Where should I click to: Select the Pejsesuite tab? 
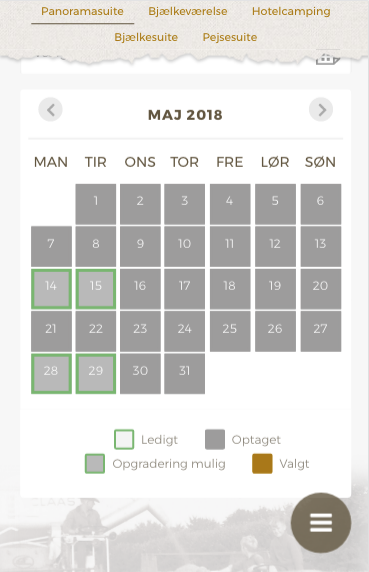230,37
